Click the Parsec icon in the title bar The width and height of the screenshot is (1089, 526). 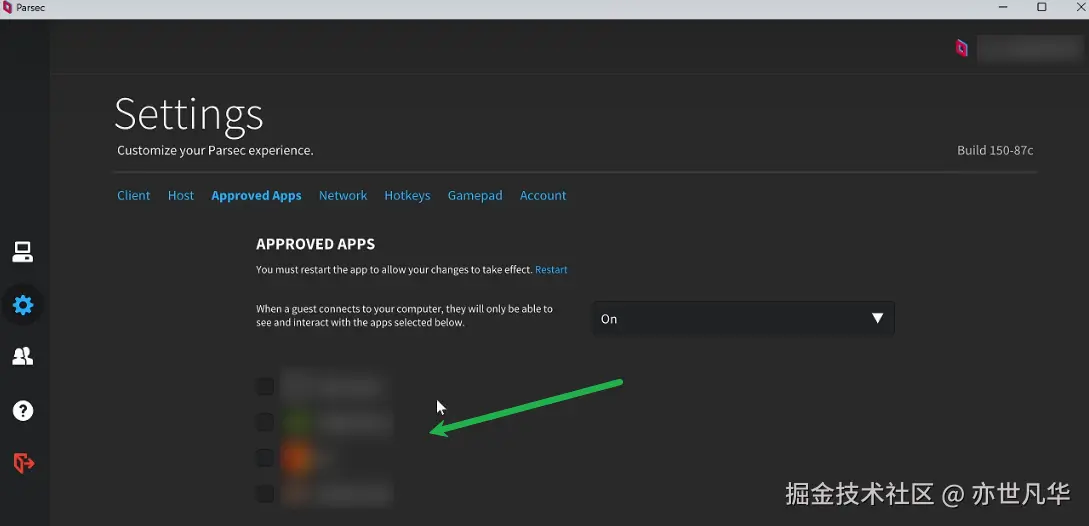tap(7, 7)
